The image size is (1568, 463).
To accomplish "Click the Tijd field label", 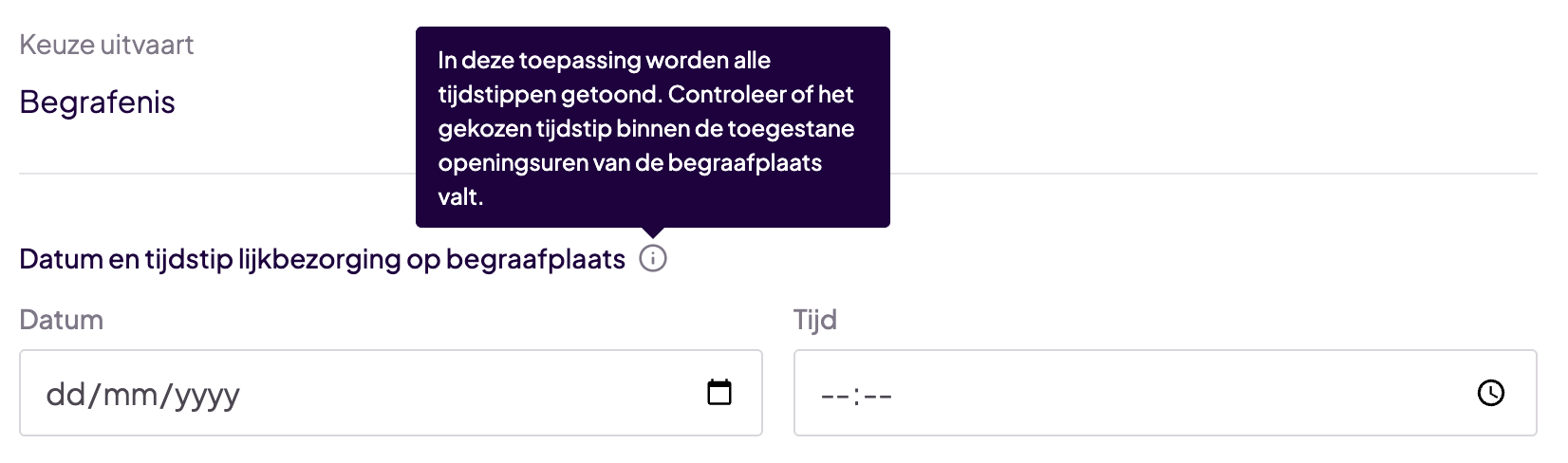I will [815, 320].
